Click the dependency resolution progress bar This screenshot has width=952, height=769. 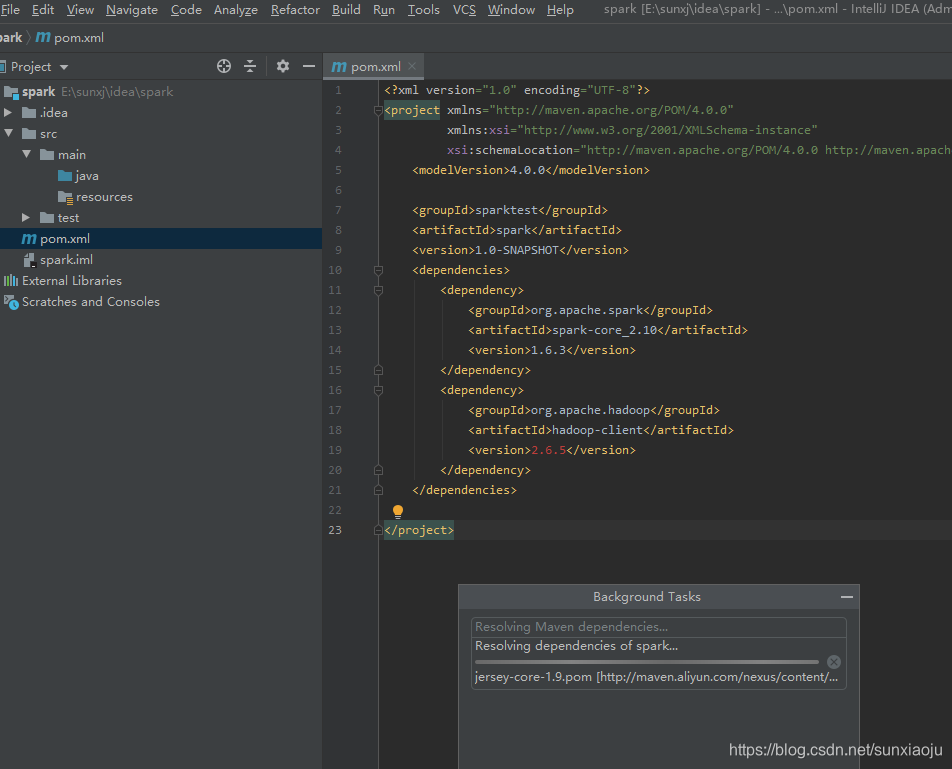[x=647, y=662]
